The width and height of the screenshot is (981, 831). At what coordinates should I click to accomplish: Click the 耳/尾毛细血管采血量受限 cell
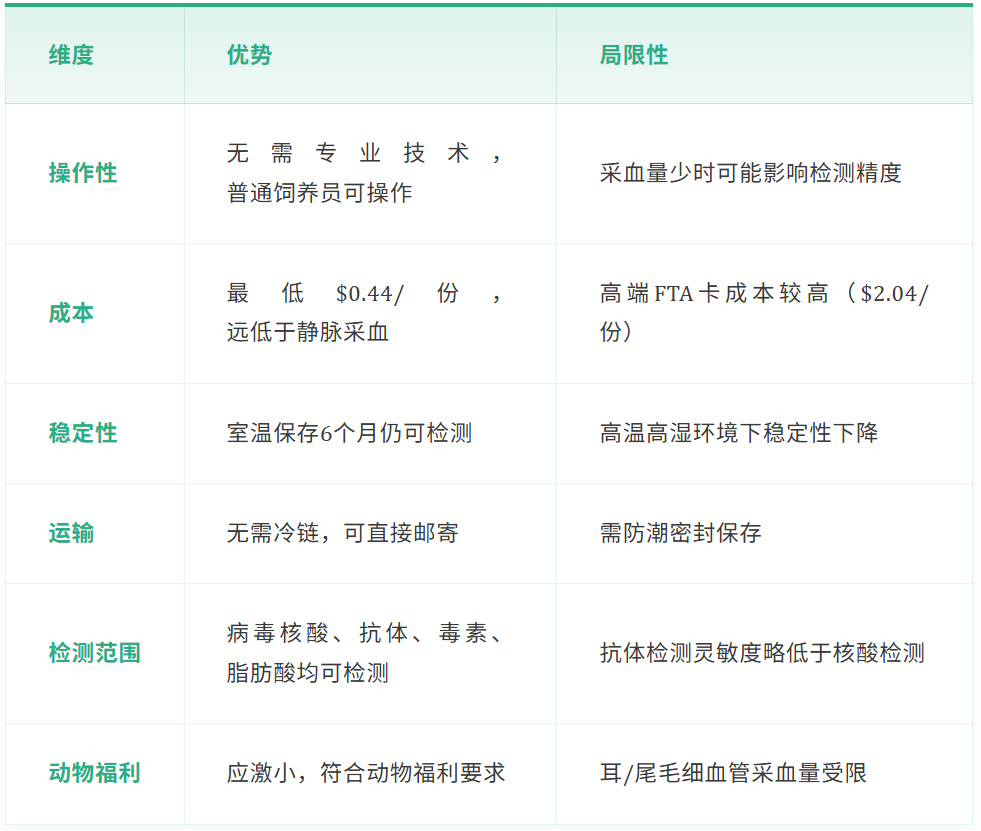point(732,773)
